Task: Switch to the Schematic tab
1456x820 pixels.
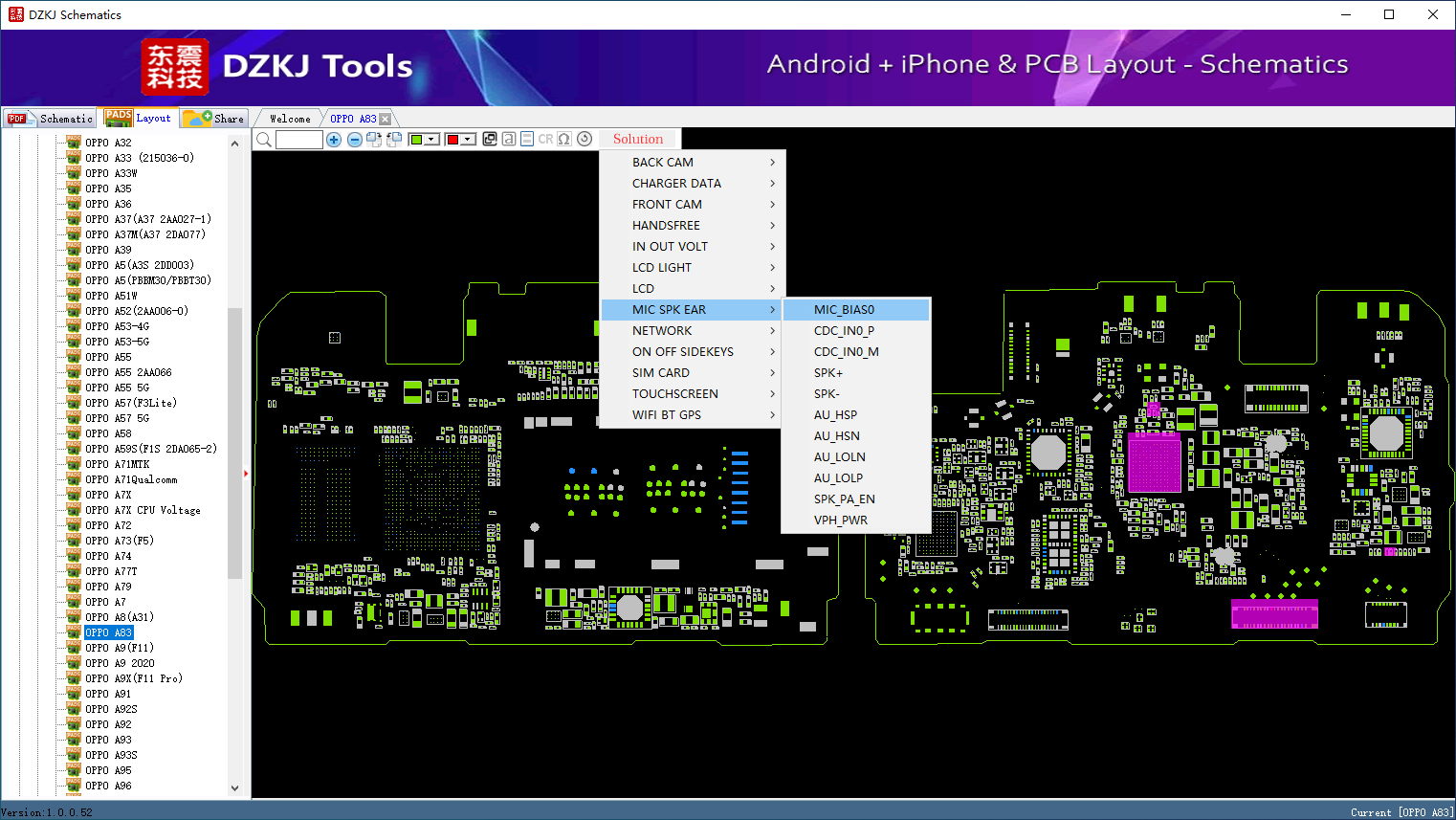Action: coord(51,119)
